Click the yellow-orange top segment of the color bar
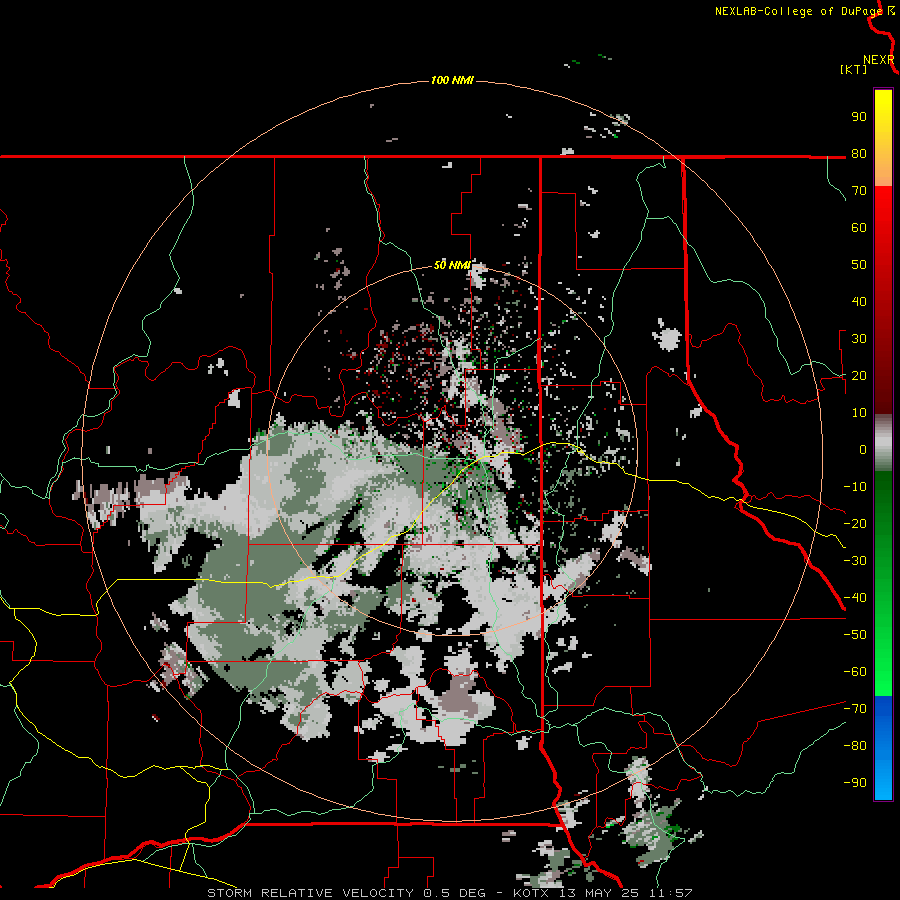 (x=883, y=138)
